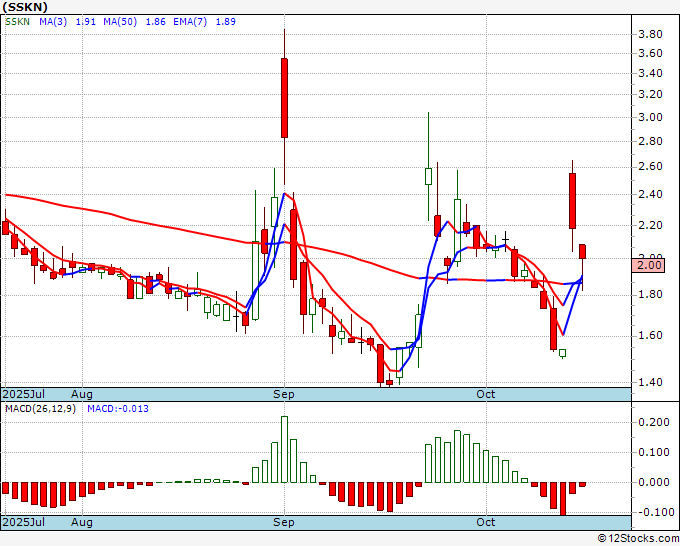The image size is (680, 546).
Task: Click the 1.40 price axis label
Action: [x=650, y=382]
